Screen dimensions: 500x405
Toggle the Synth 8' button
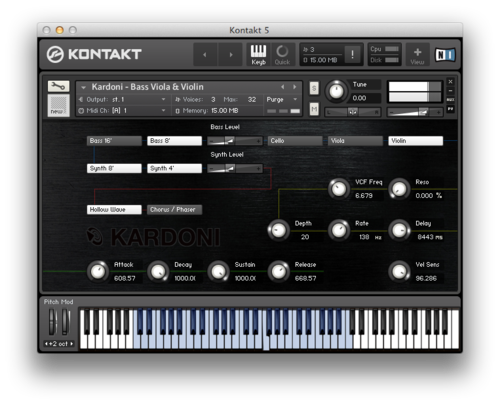tap(114, 168)
